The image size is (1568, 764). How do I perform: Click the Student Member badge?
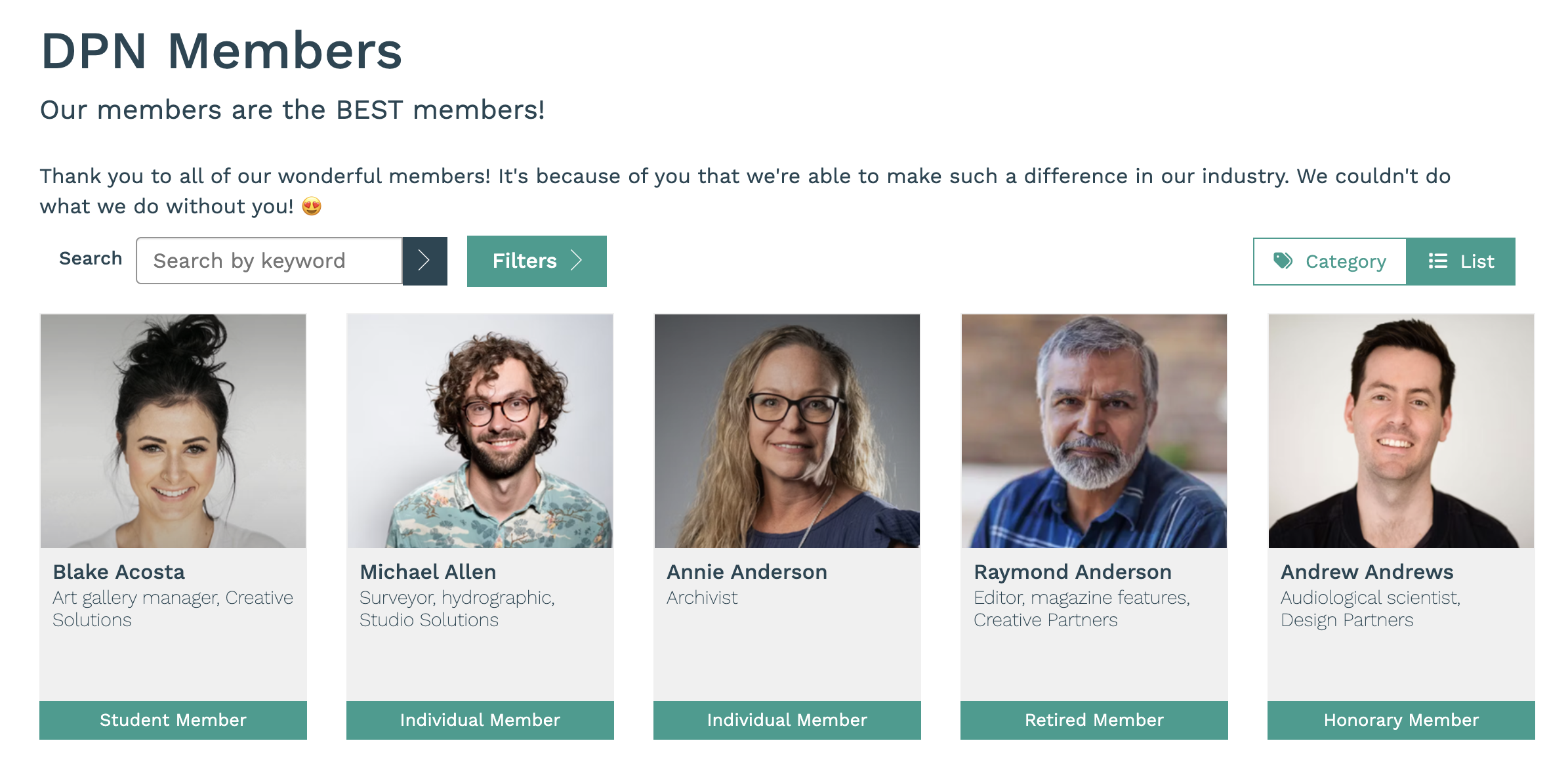point(173,720)
